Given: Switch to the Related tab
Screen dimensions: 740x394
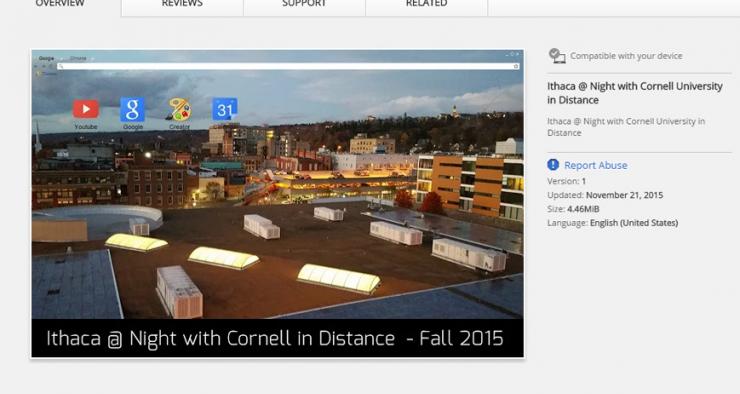Looking at the screenshot, I should pos(427,5).
